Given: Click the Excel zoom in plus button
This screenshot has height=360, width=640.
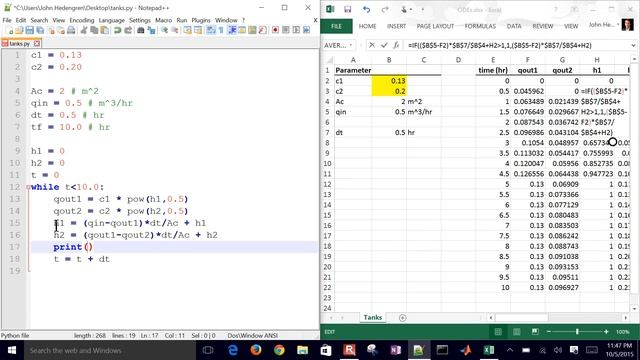Looking at the screenshot, I should pos(606,332).
